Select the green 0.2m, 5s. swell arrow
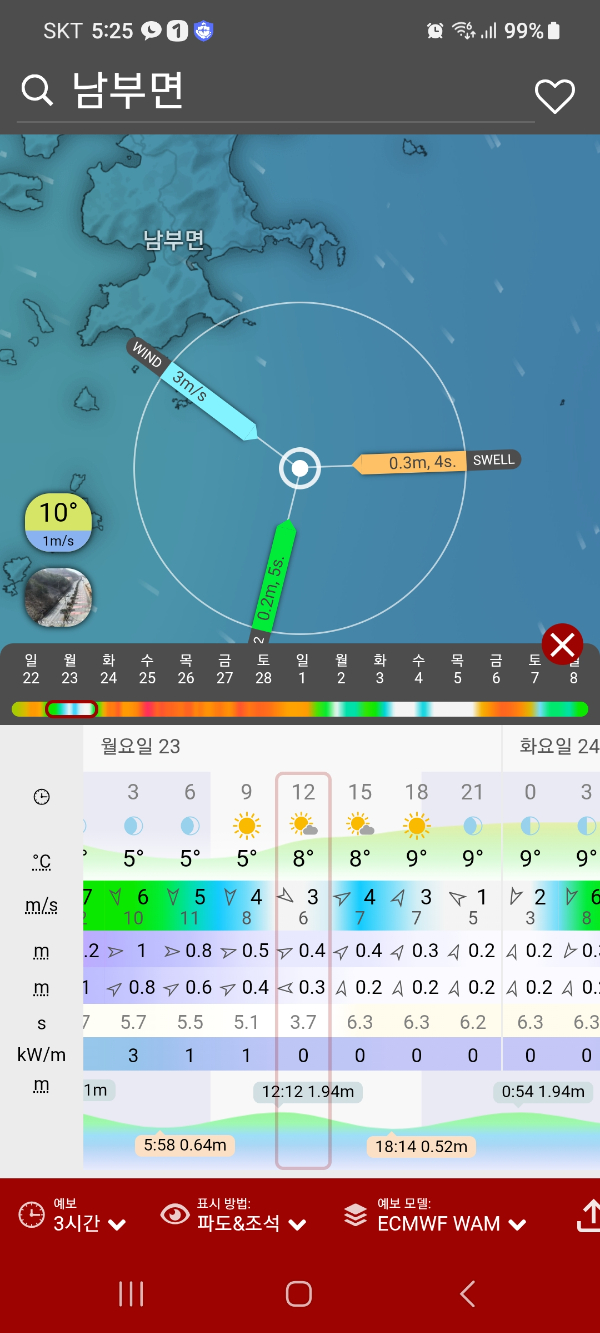This screenshot has height=1333, width=600. (271, 582)
